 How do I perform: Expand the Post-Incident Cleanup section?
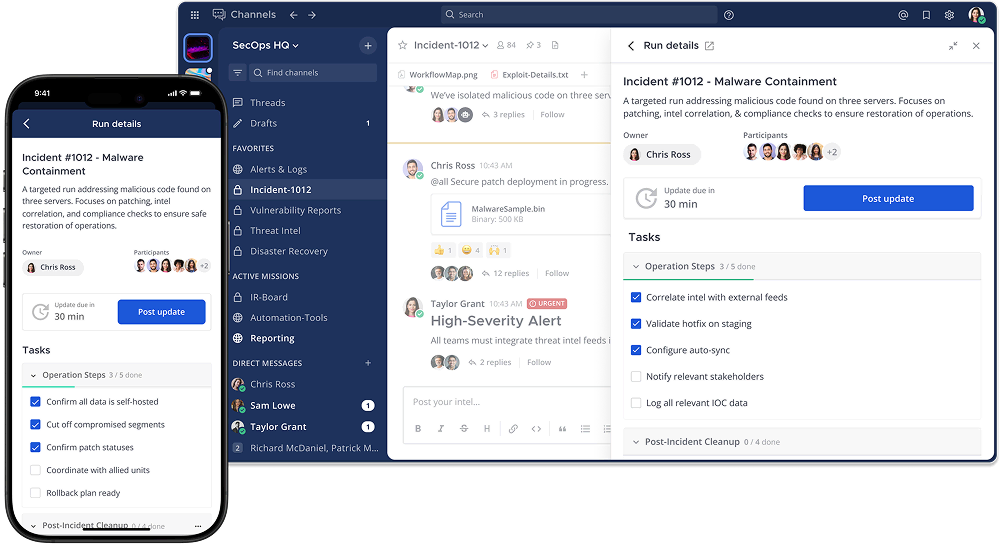pyautogui.click(x=636, y=442)
